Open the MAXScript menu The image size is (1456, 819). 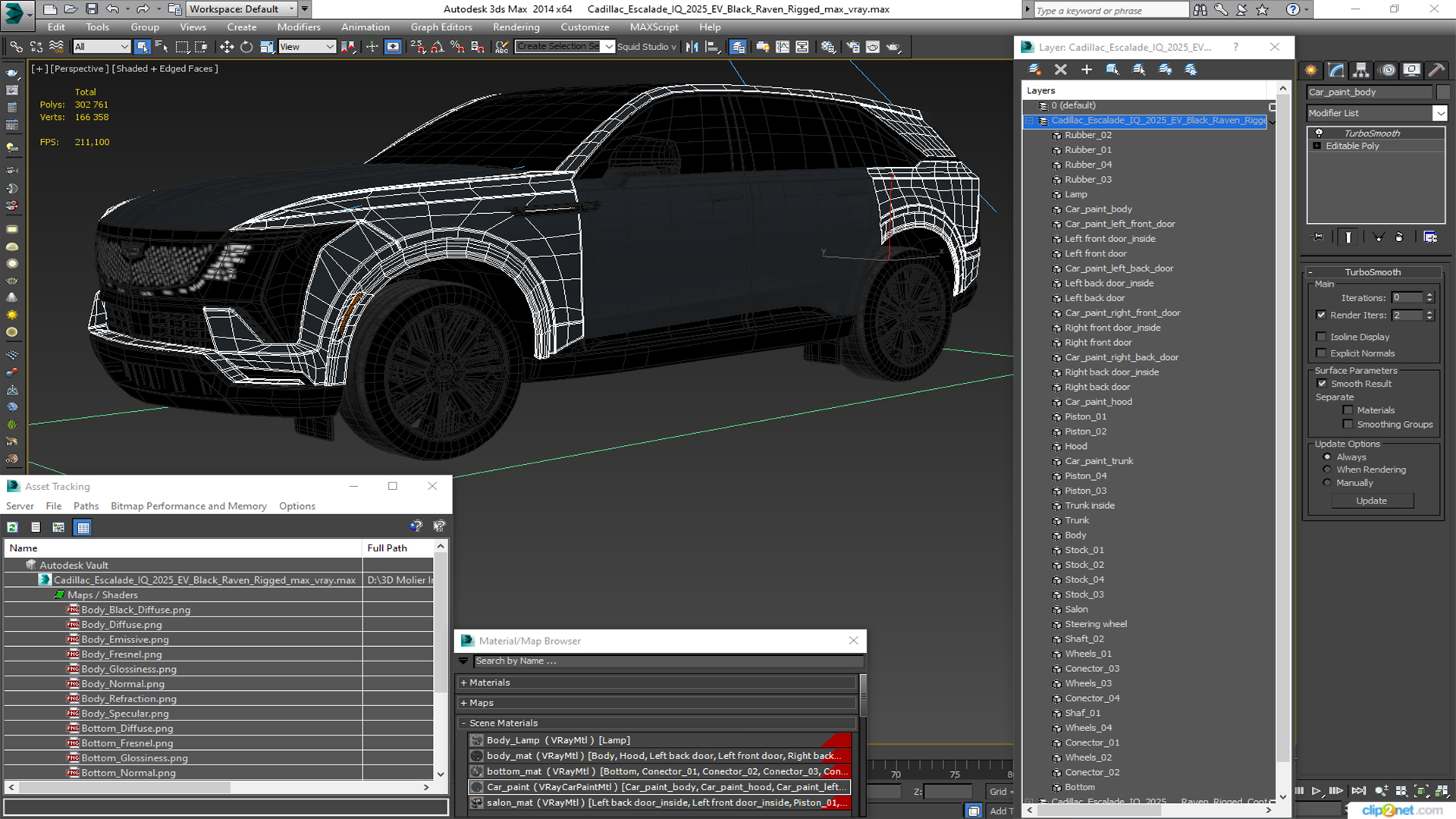pos(654,27)
